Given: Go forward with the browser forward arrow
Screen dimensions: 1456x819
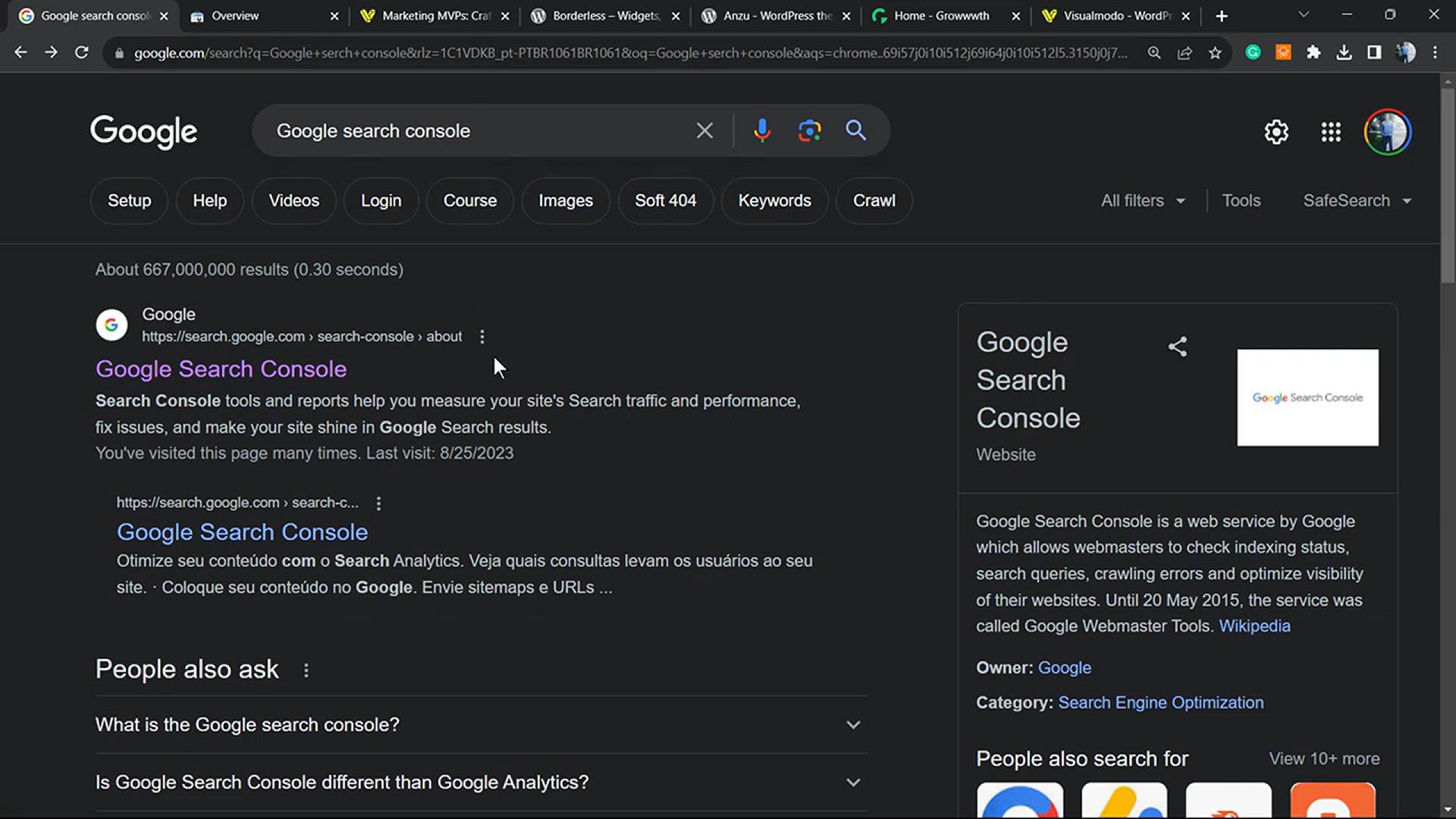Looking at the screenshot, I should pos(51,52).
